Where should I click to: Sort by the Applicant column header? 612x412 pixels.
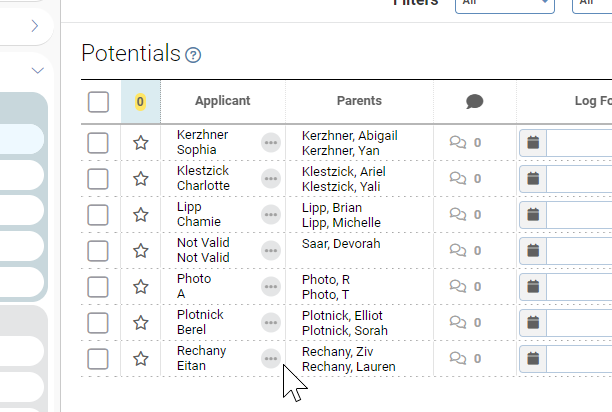point(222,101)
